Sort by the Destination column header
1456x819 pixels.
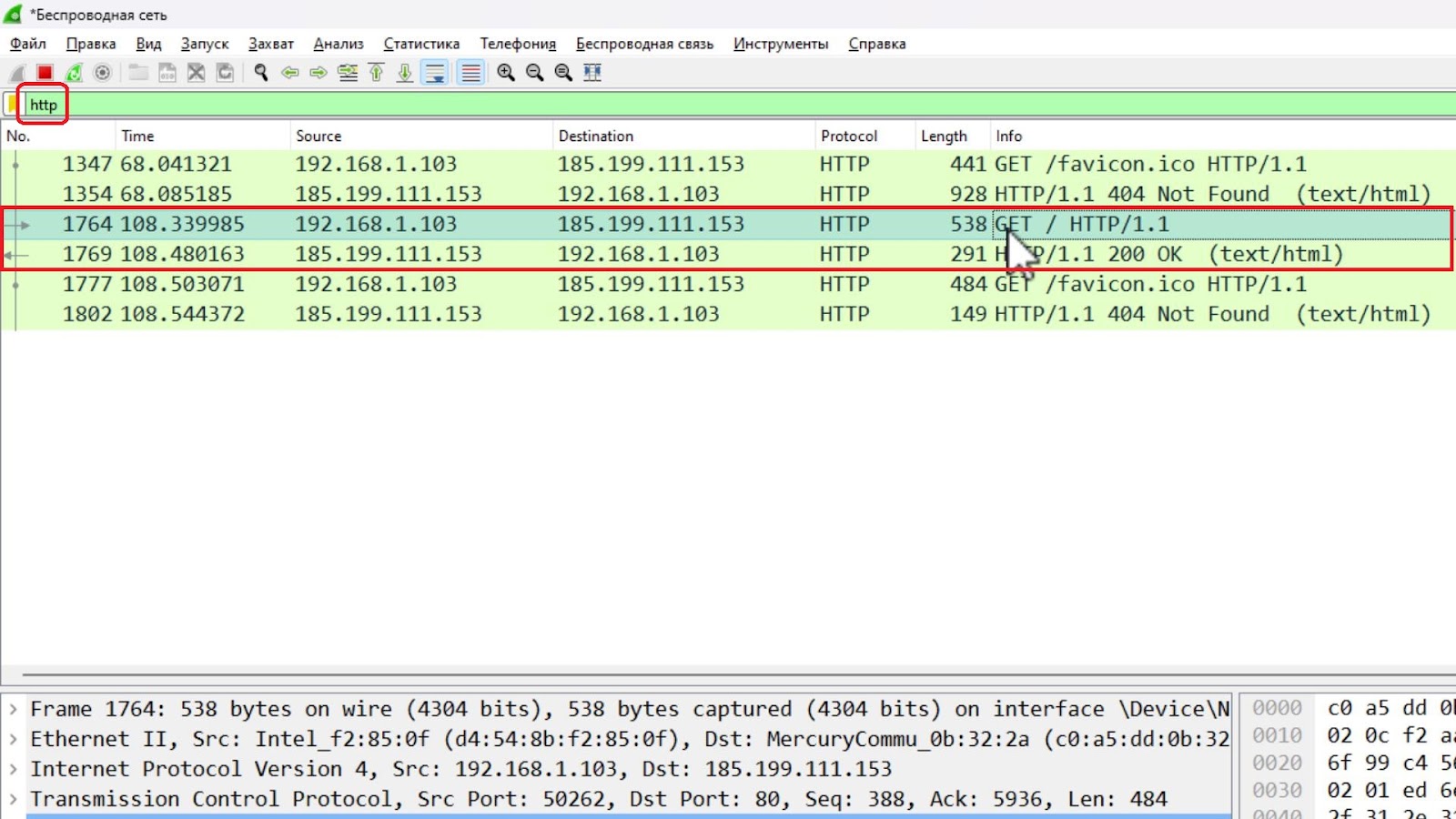click(x=683, y=136)
